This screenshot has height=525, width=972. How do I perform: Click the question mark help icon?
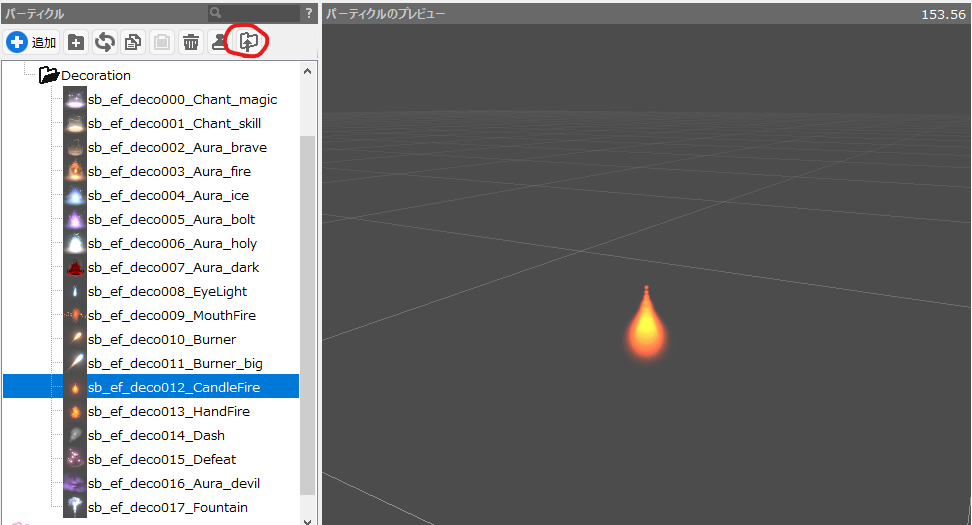tap(309, 13)
